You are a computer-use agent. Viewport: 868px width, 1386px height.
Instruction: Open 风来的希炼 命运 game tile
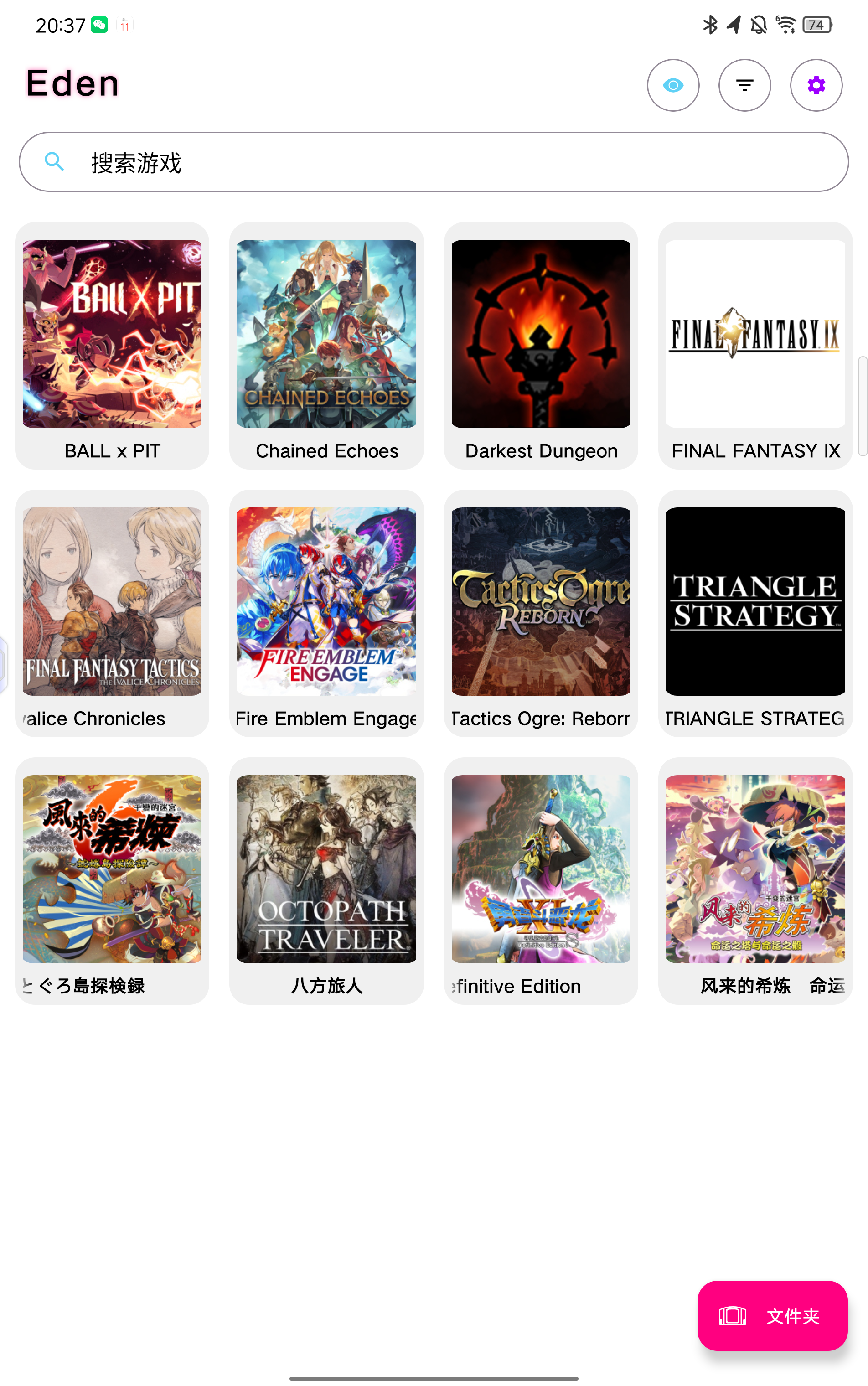[755, 881]
